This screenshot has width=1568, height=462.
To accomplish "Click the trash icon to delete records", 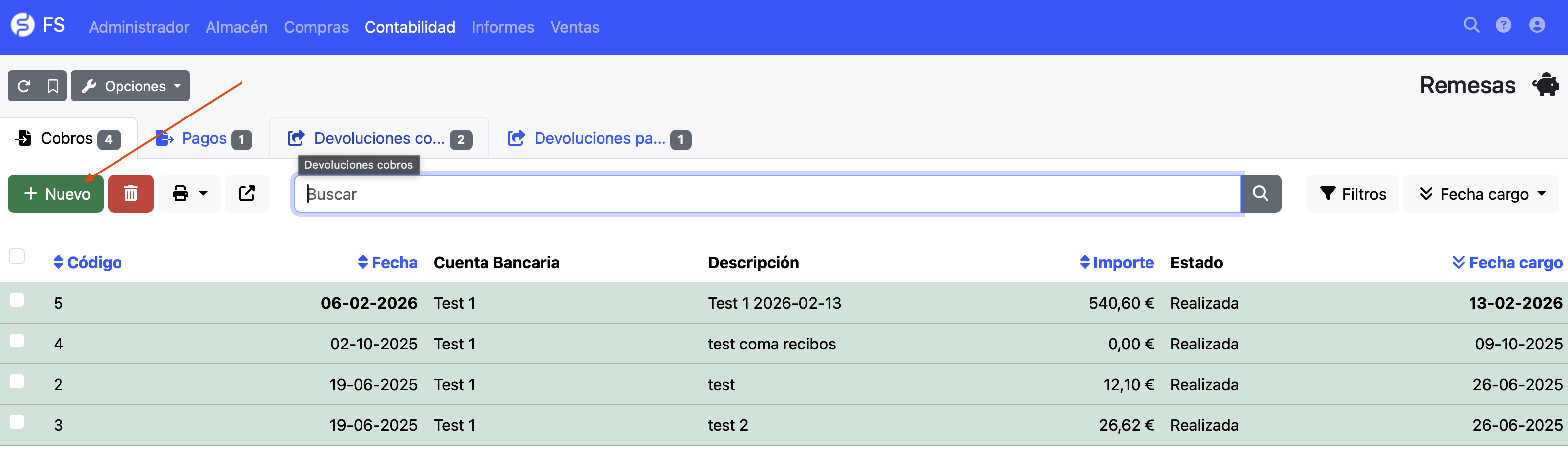I will tap(130, 193).
